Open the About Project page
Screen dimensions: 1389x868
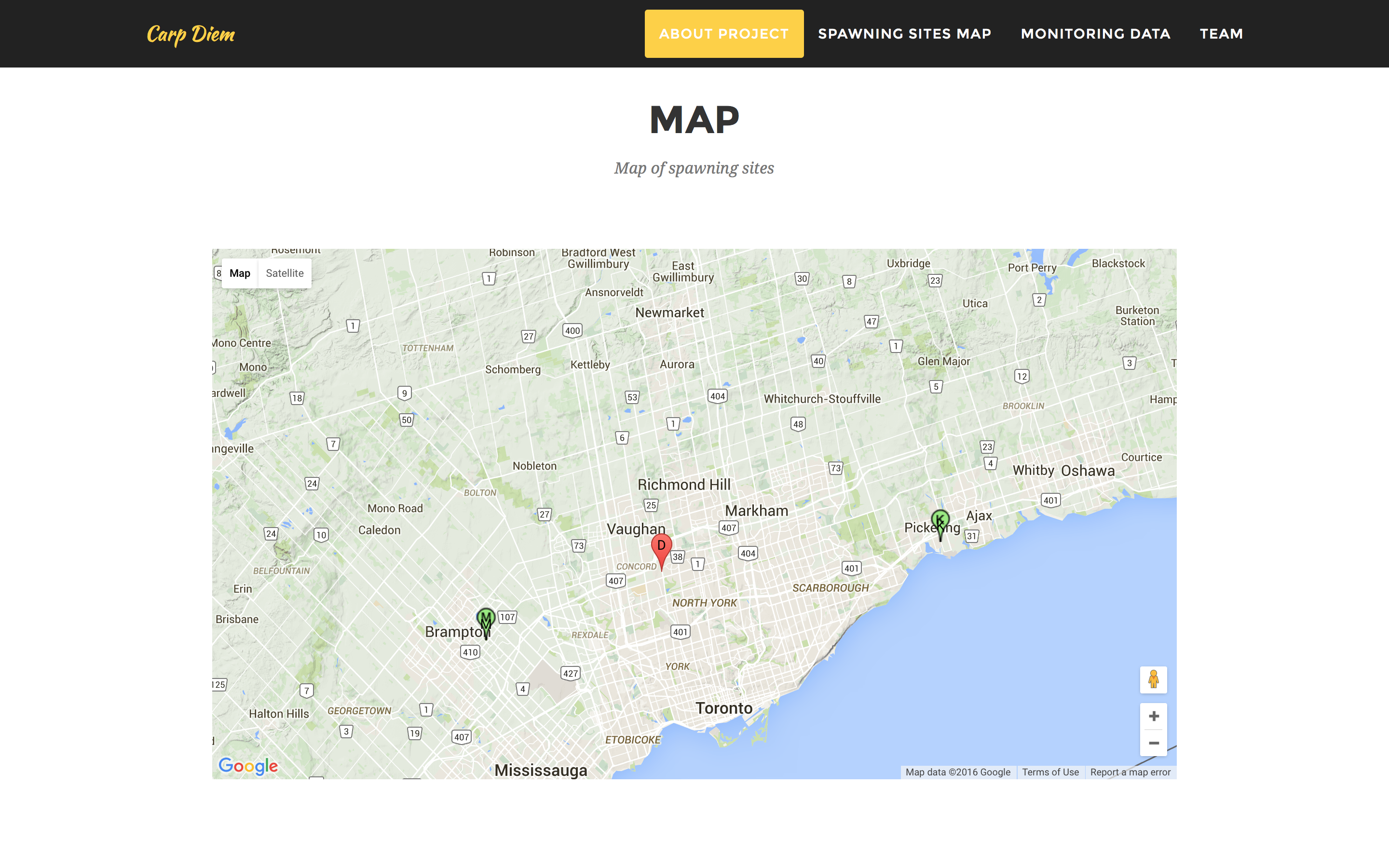tap(724, 34)
